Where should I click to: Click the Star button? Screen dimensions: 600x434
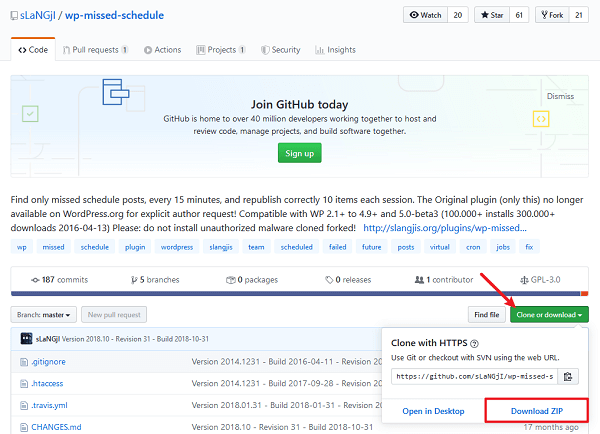[492, 15]
